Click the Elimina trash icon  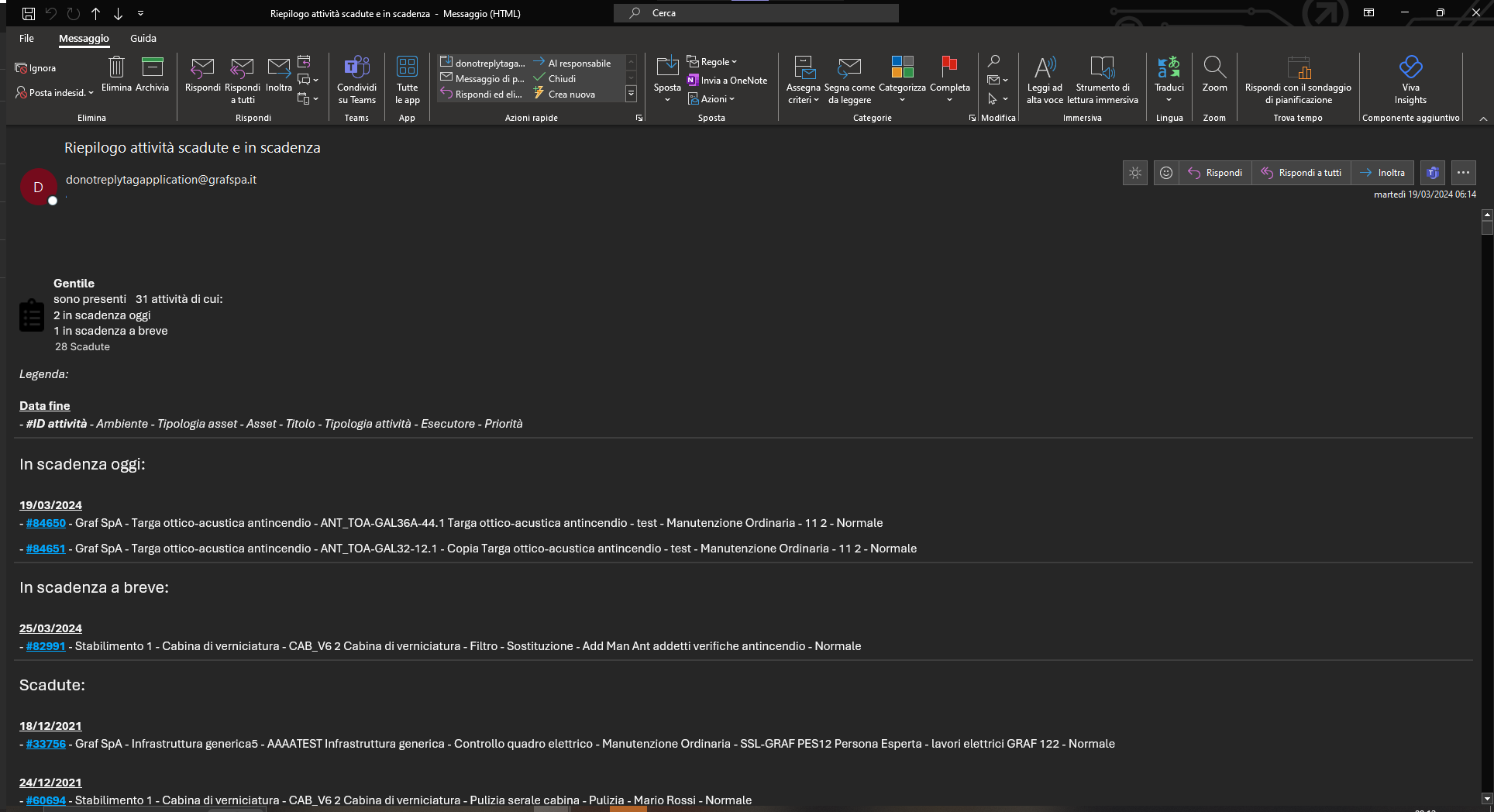[x=116, y=67]
